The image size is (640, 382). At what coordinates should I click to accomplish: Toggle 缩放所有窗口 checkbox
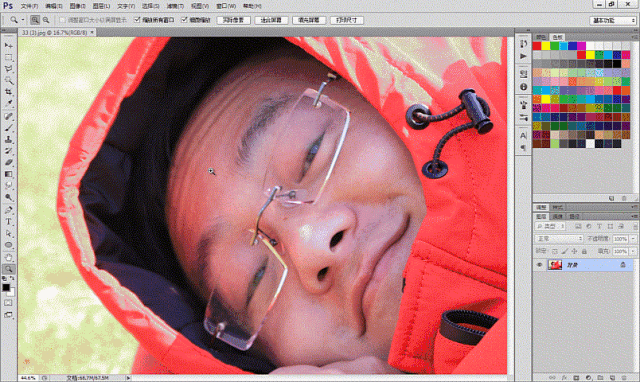click(137, 20)
